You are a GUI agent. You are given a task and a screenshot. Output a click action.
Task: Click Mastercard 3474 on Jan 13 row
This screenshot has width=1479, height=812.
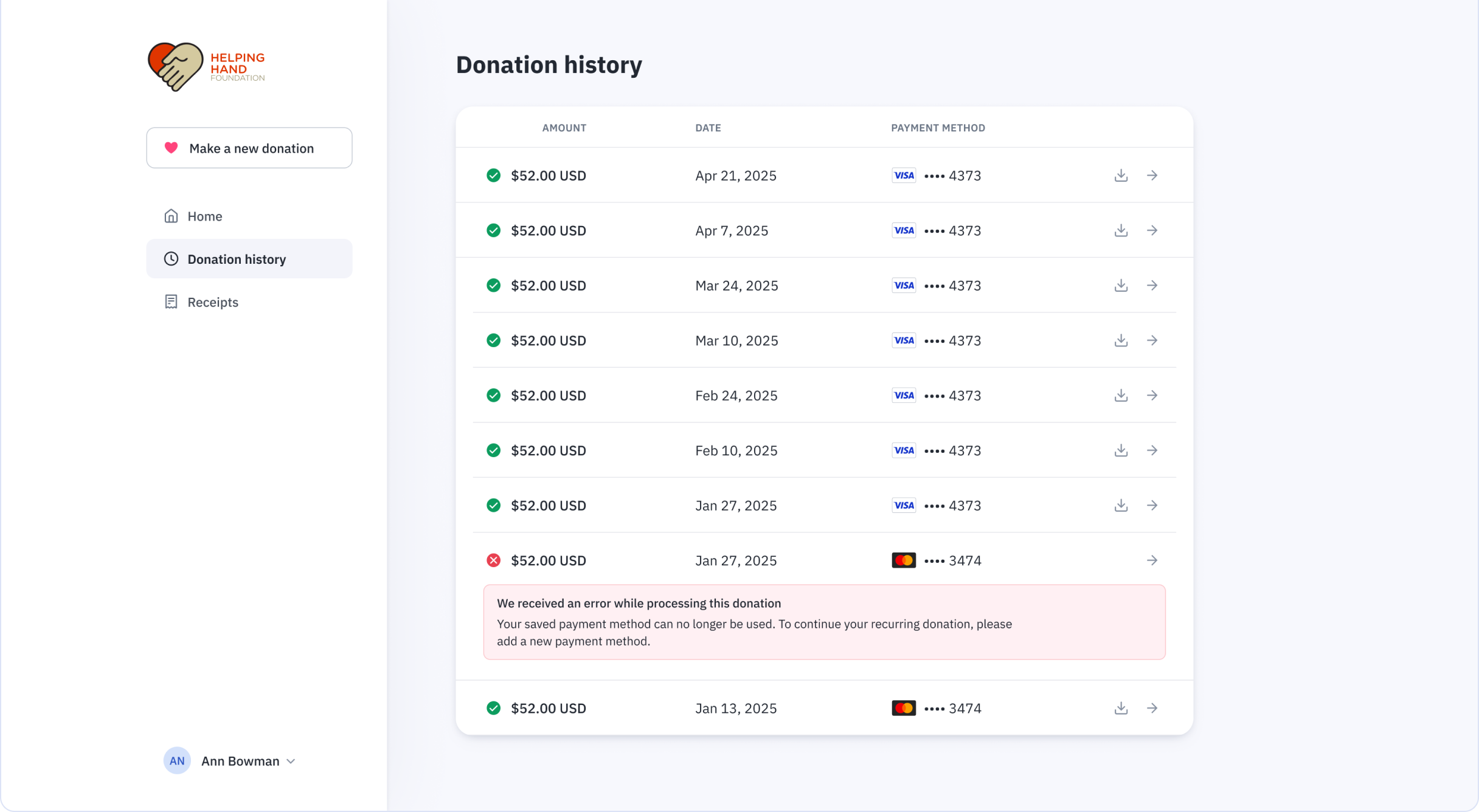[937, 708]
